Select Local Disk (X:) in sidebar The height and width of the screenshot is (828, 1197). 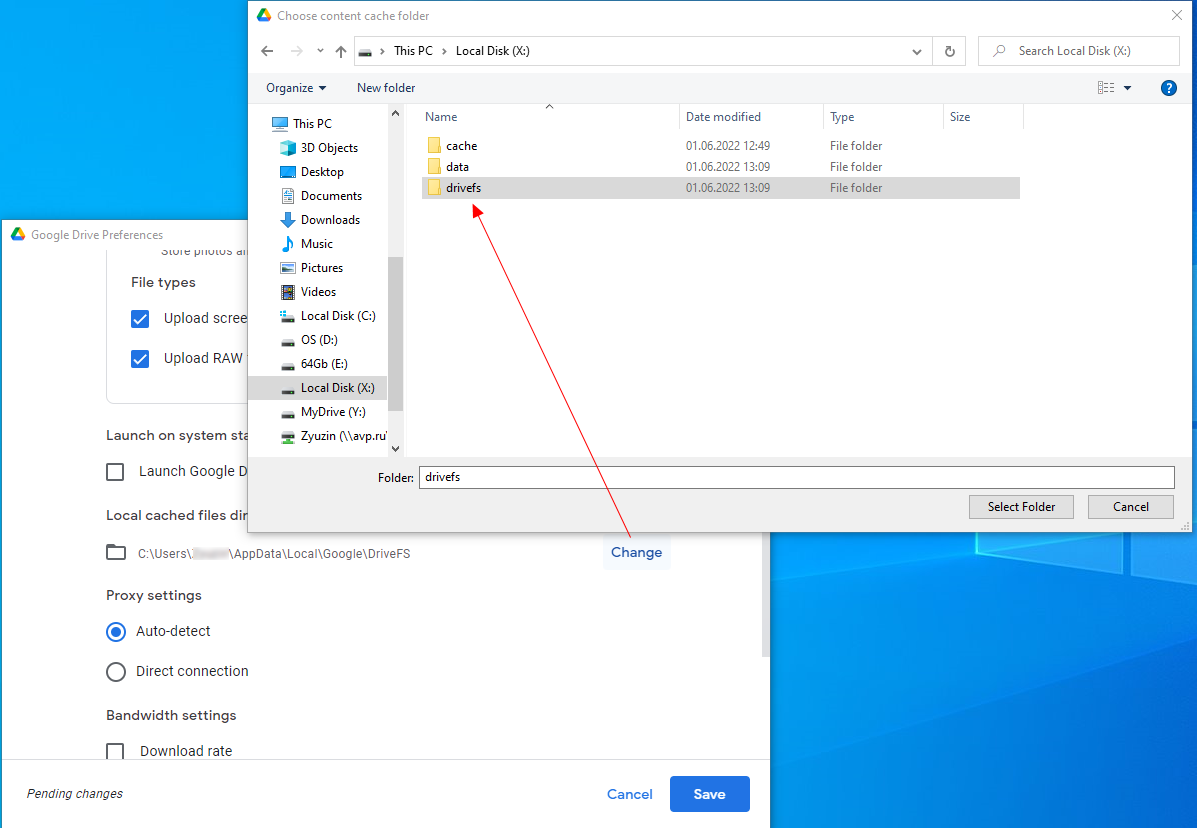[318, 388]
